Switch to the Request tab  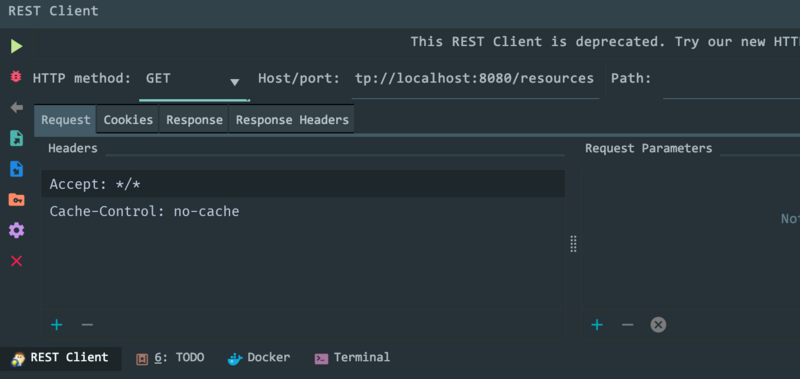65,120
